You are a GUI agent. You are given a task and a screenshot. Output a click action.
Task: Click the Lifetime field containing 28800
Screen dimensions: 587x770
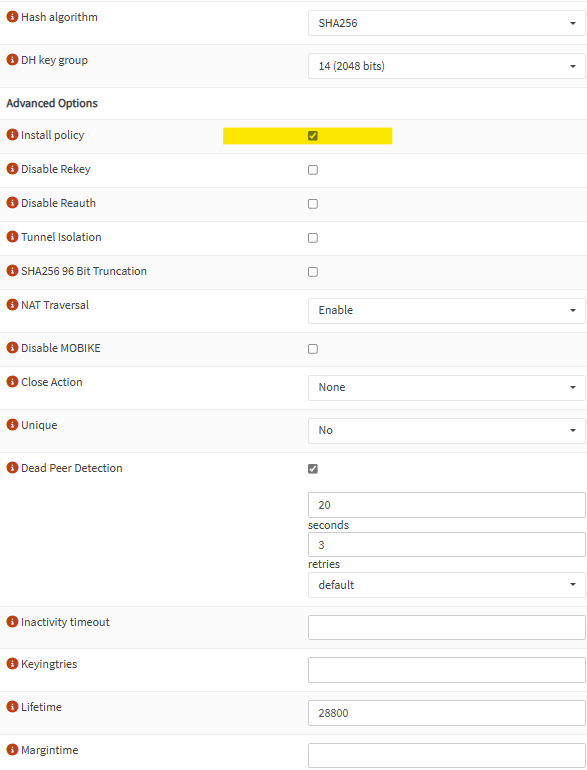tap(447, 713)
